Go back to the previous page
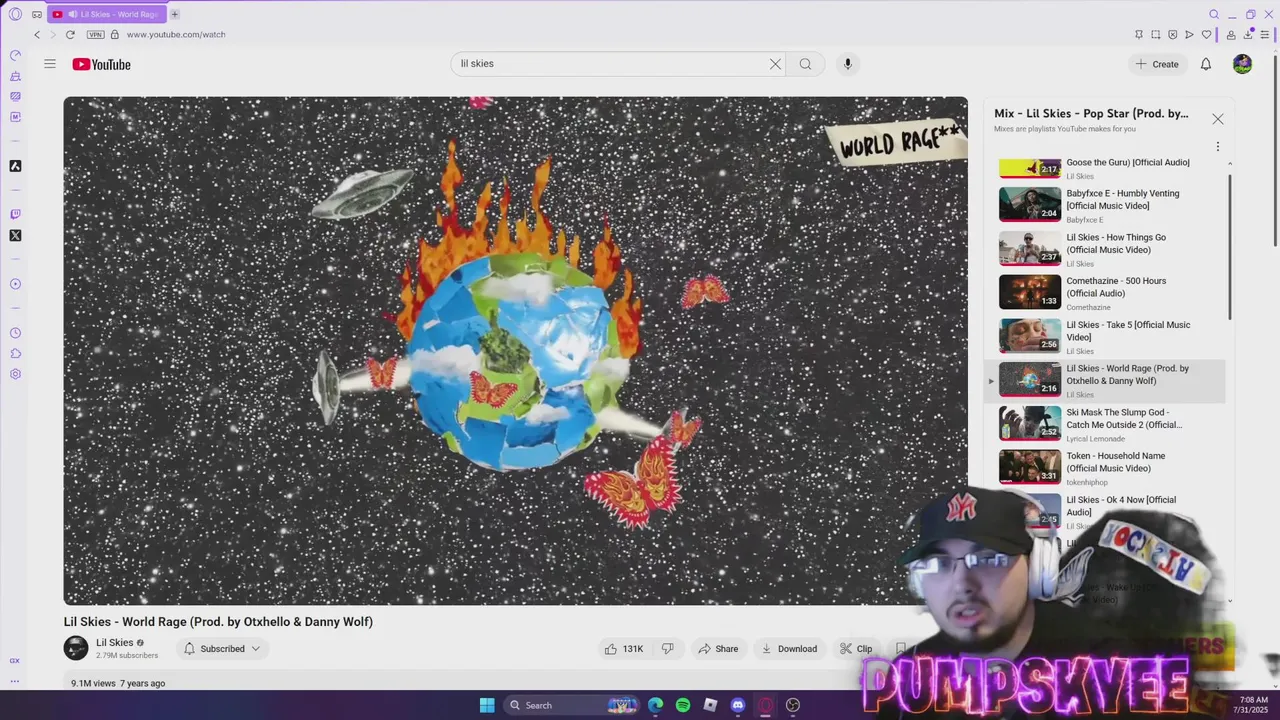The width and height of the screenshot is (1280, 720). [x=37, y=34]
